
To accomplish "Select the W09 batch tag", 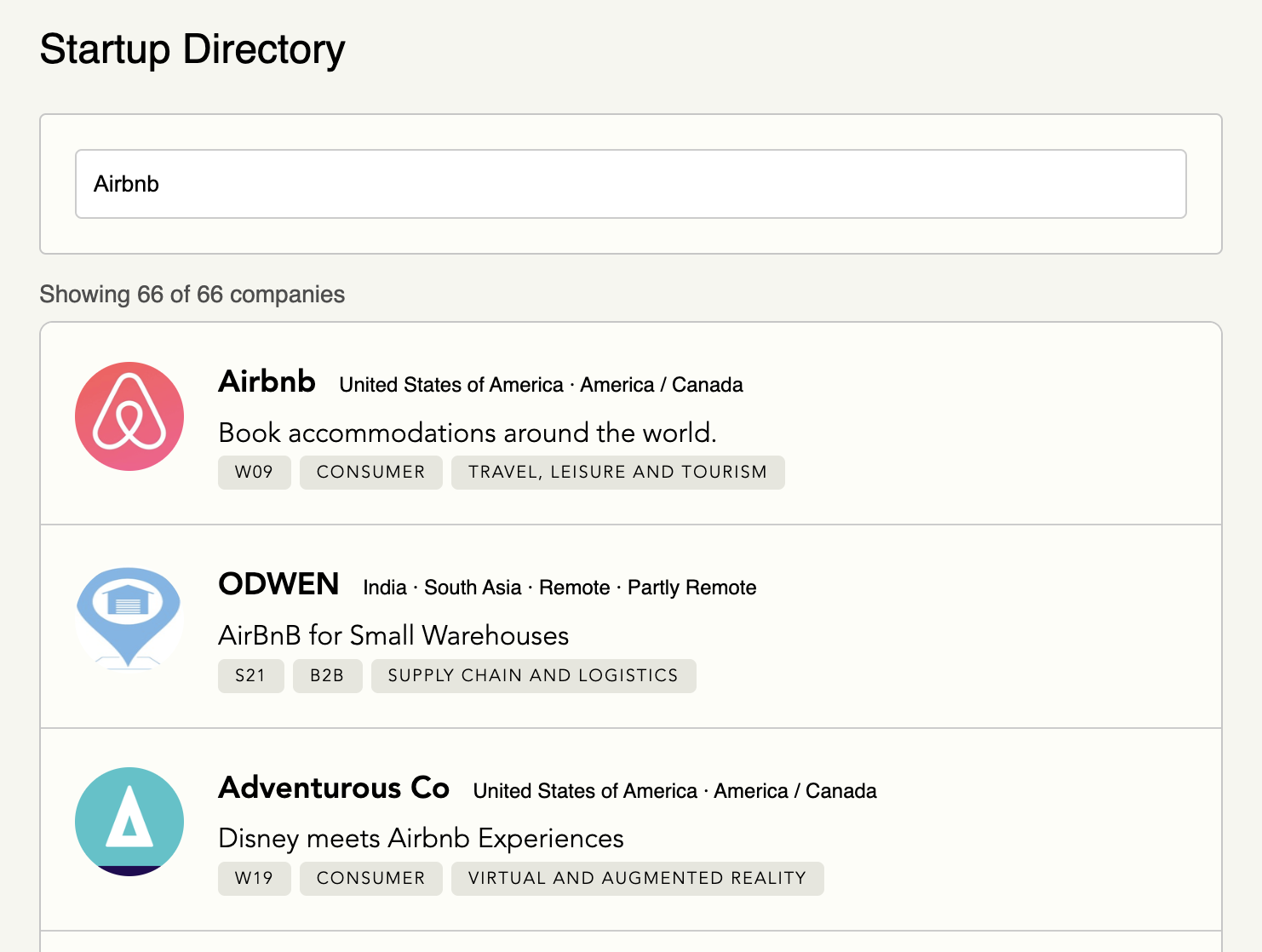I will pyautogui.click(x=255, y=473).
